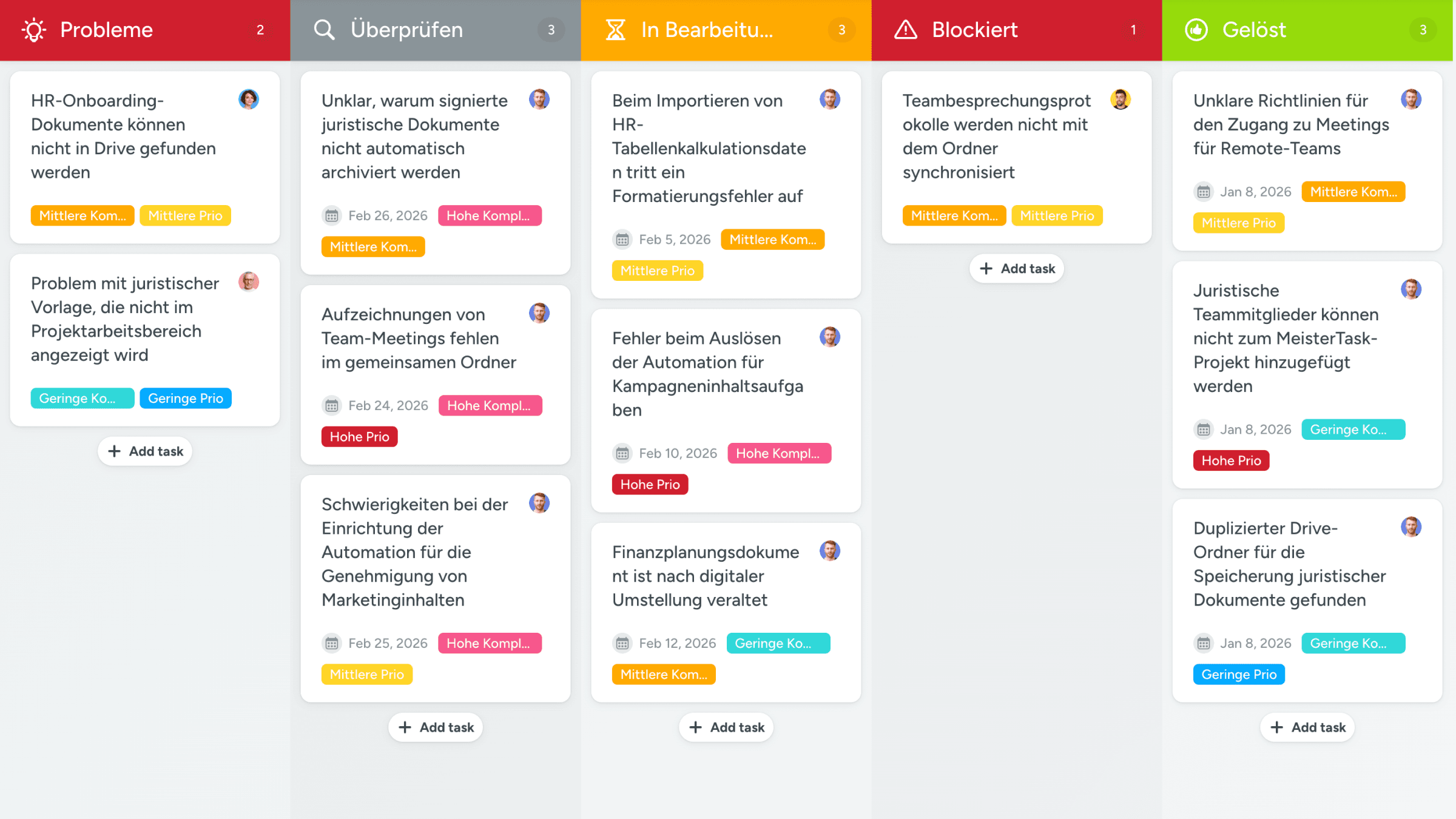Add task in the Blockiert column
The image size is (1456, 819).
pyautogui.click(x=1017, y=269)
